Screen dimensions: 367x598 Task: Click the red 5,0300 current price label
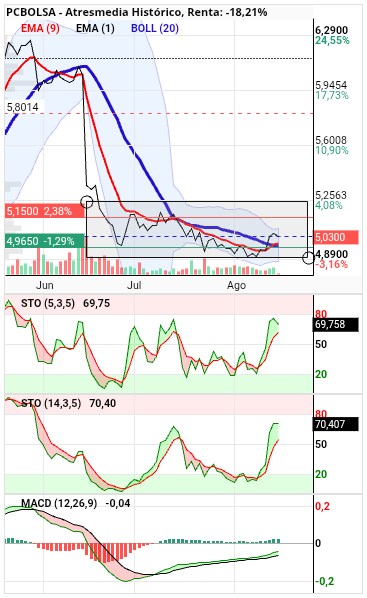(x=336, y=237)
